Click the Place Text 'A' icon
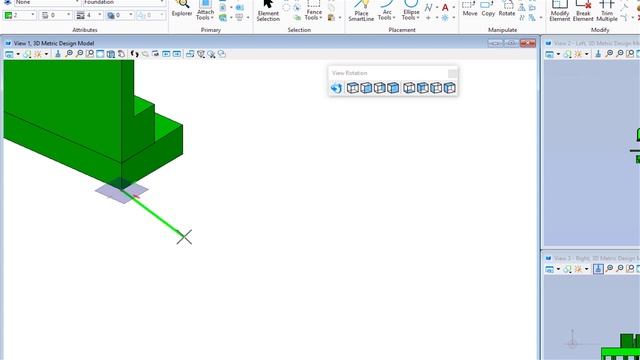Viewport: 640px width, 360px height. [x=445, y=7]
